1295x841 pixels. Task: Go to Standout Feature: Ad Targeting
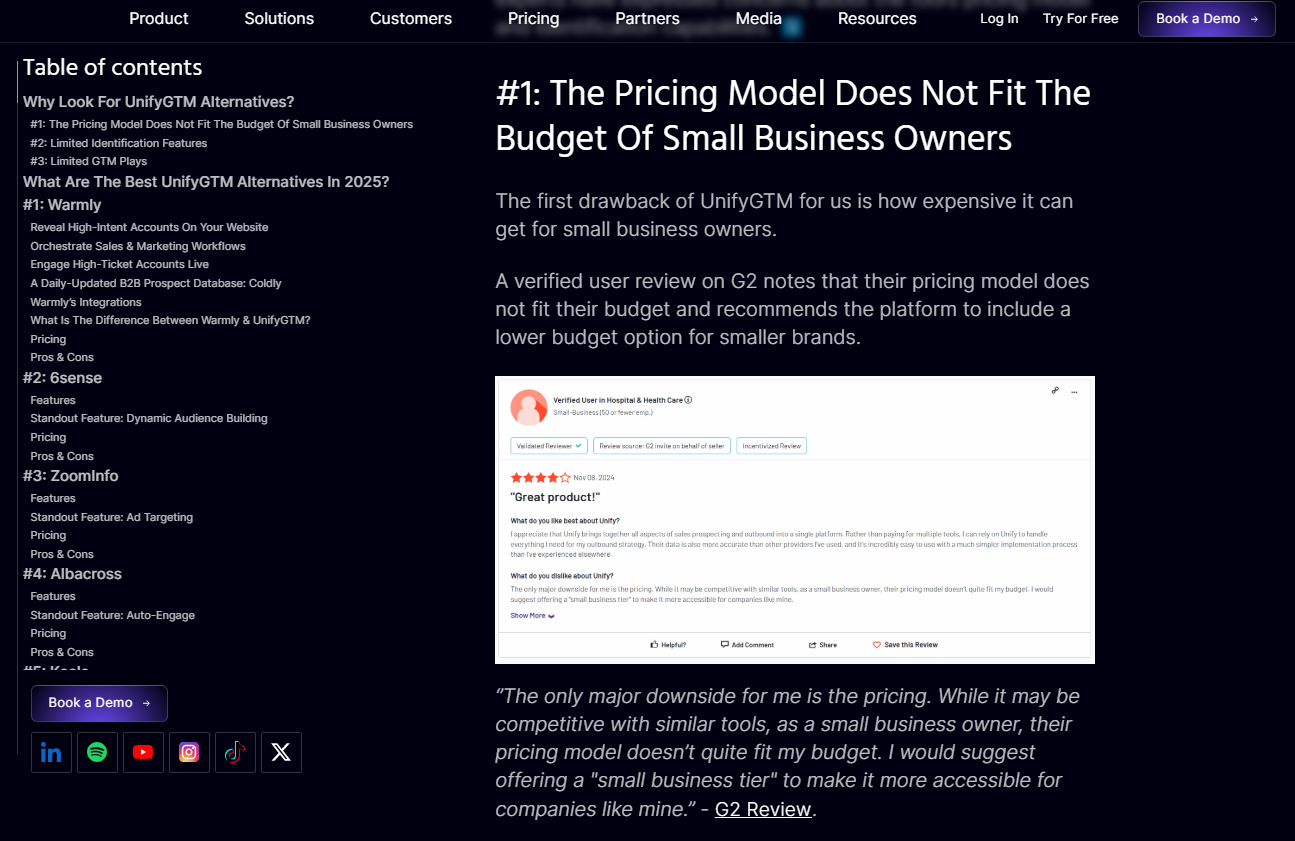coord(112,517)
